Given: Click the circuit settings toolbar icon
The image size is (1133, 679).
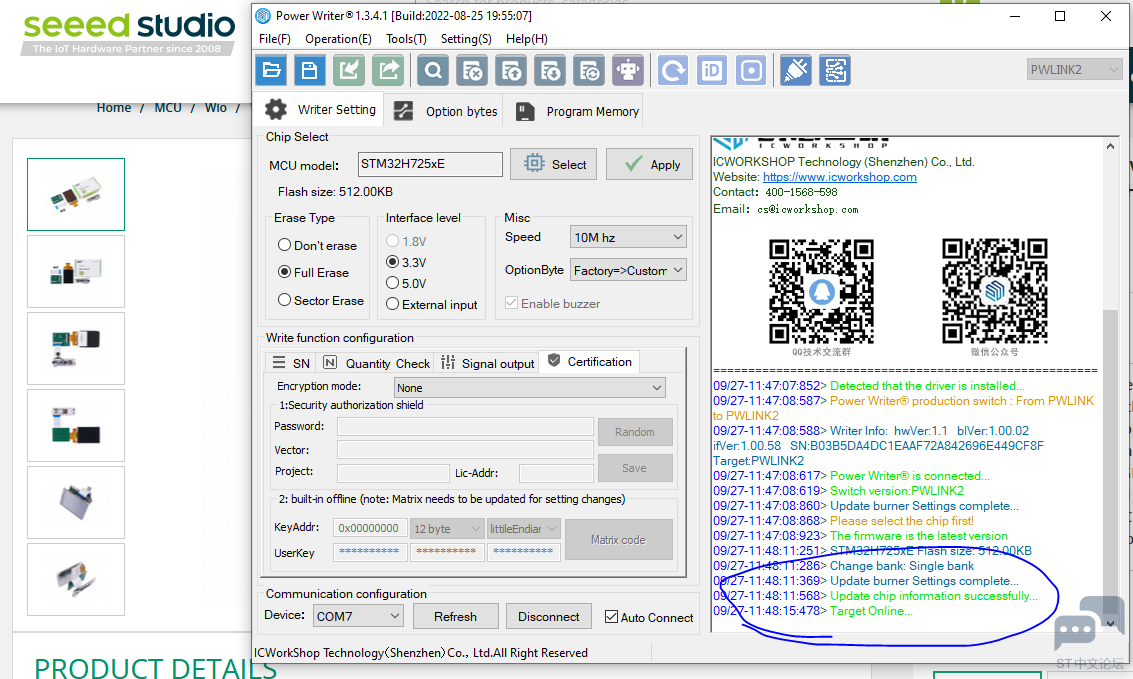Looking at the screenshot, I should point(835,70).
